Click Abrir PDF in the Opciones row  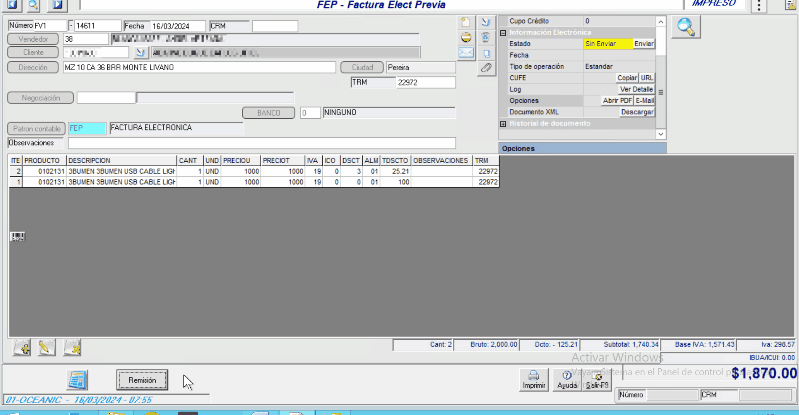[x=617, y=101]
